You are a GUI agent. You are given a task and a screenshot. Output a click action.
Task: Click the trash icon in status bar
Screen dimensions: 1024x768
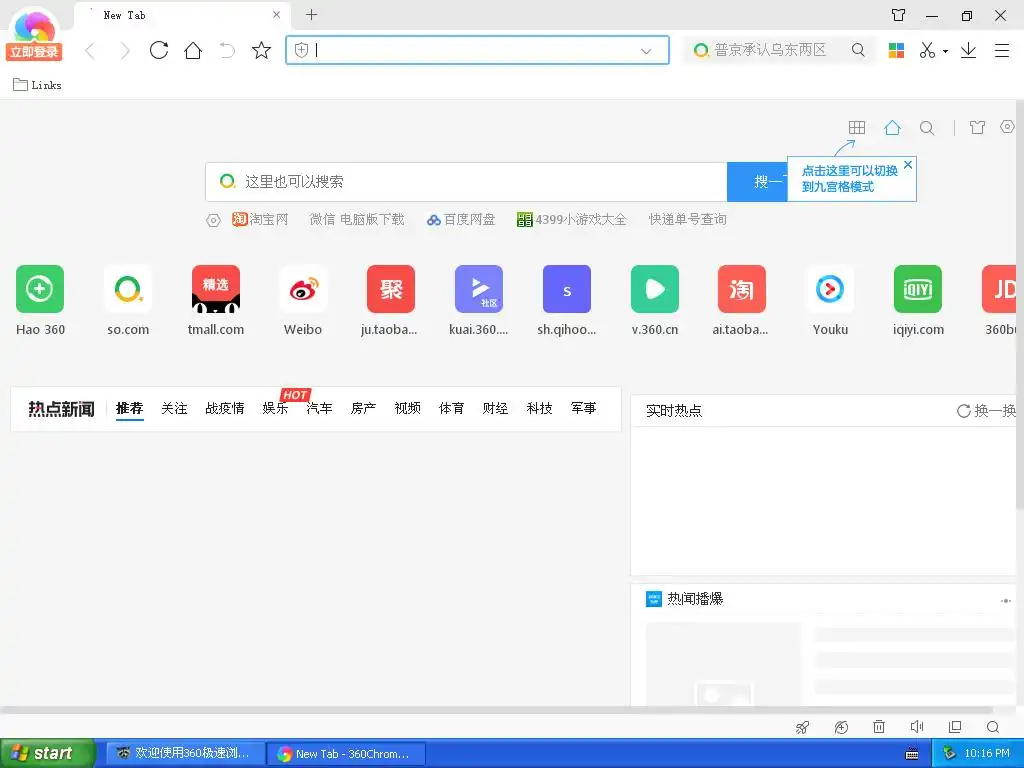point(879,727)
